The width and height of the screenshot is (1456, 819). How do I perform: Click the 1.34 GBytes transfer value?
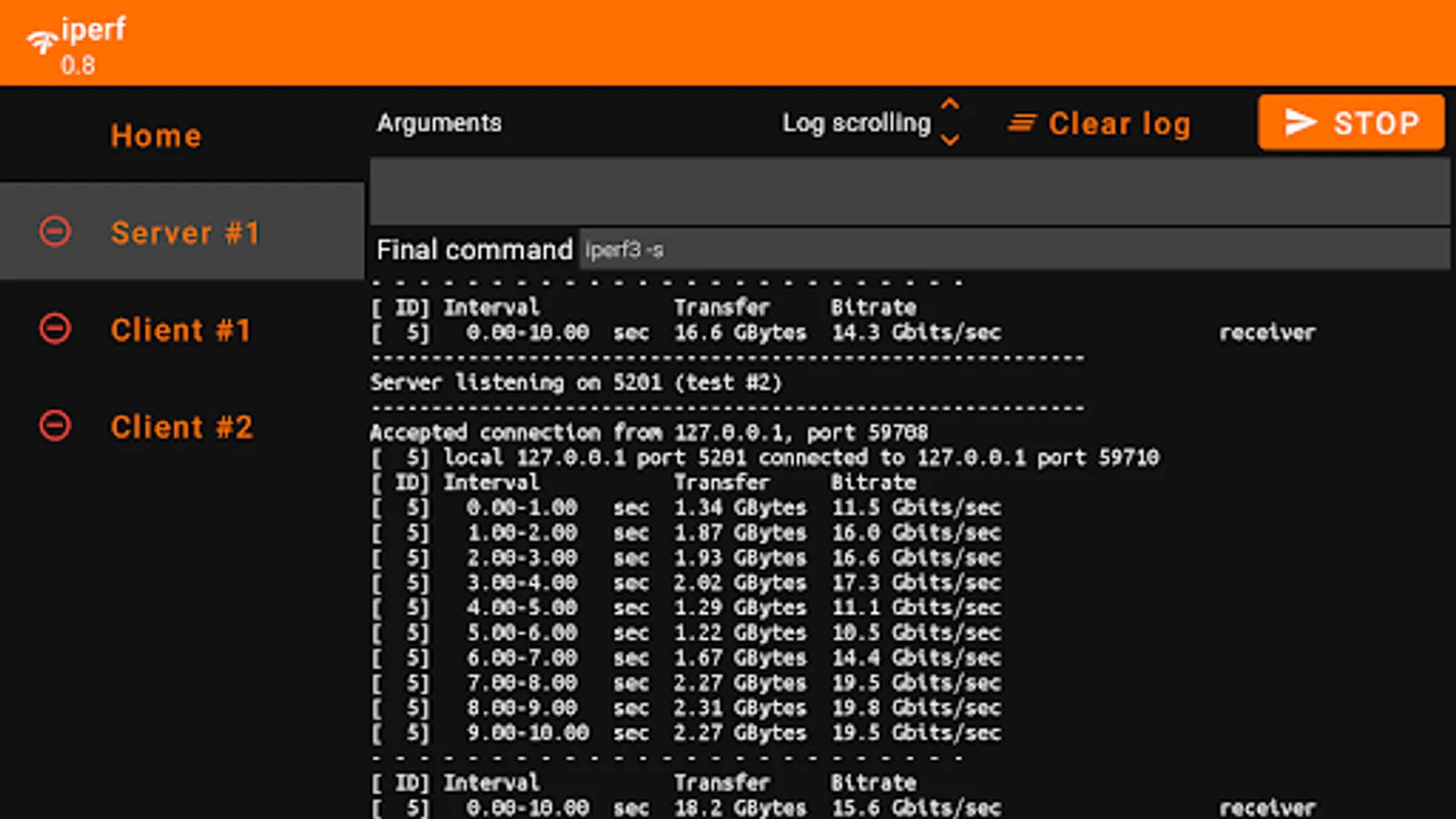[x=740, y=507]
